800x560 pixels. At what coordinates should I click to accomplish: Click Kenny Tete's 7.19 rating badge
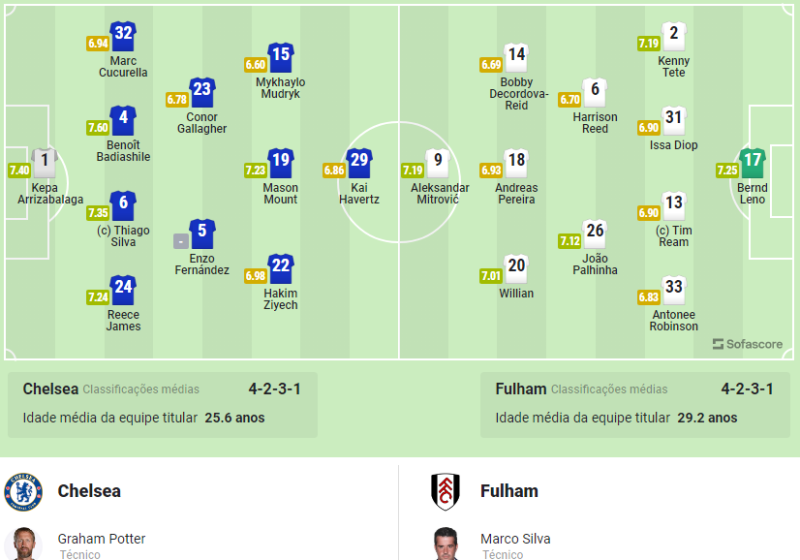point(648,43)
